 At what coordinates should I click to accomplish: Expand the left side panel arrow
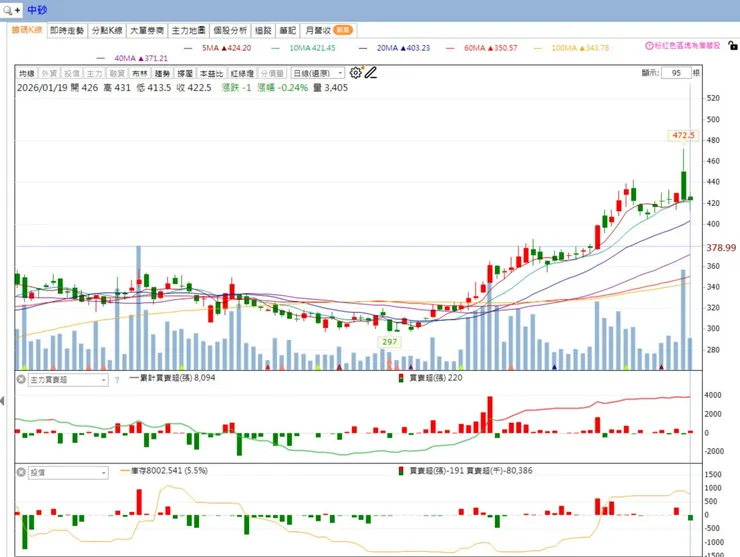point(2,401)
